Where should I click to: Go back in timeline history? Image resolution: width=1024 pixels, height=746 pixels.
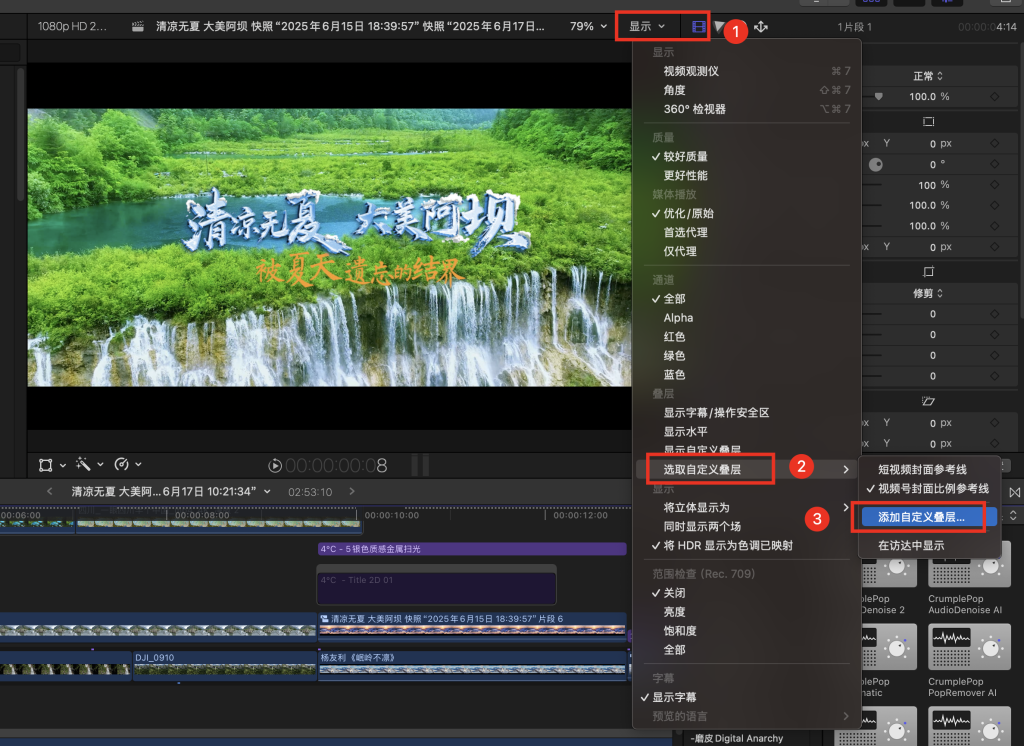click(51, 491)
